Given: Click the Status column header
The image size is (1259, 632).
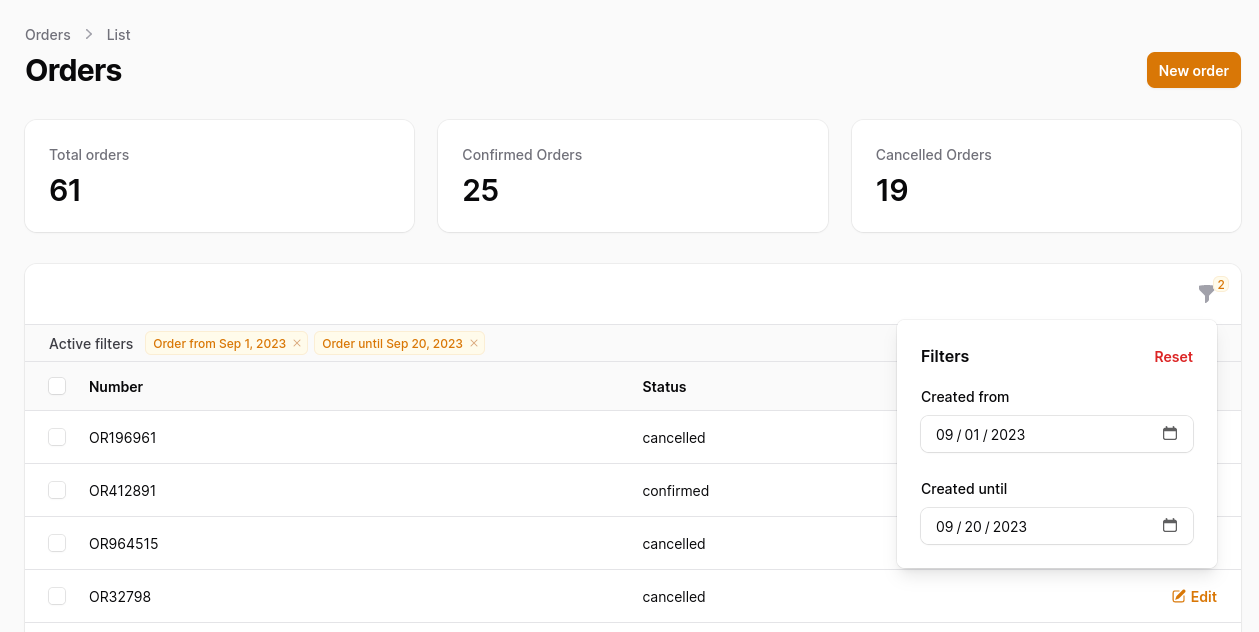Looking at the screenshot, I should [x=664, y=387].
